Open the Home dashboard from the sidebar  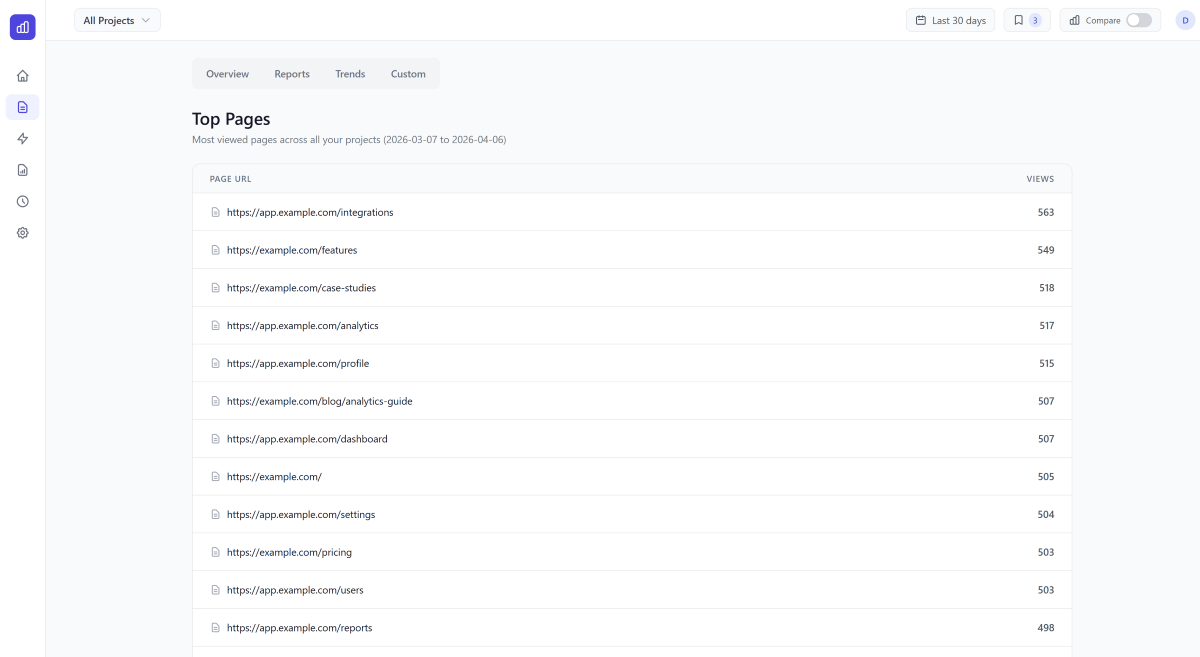[22, 75]
